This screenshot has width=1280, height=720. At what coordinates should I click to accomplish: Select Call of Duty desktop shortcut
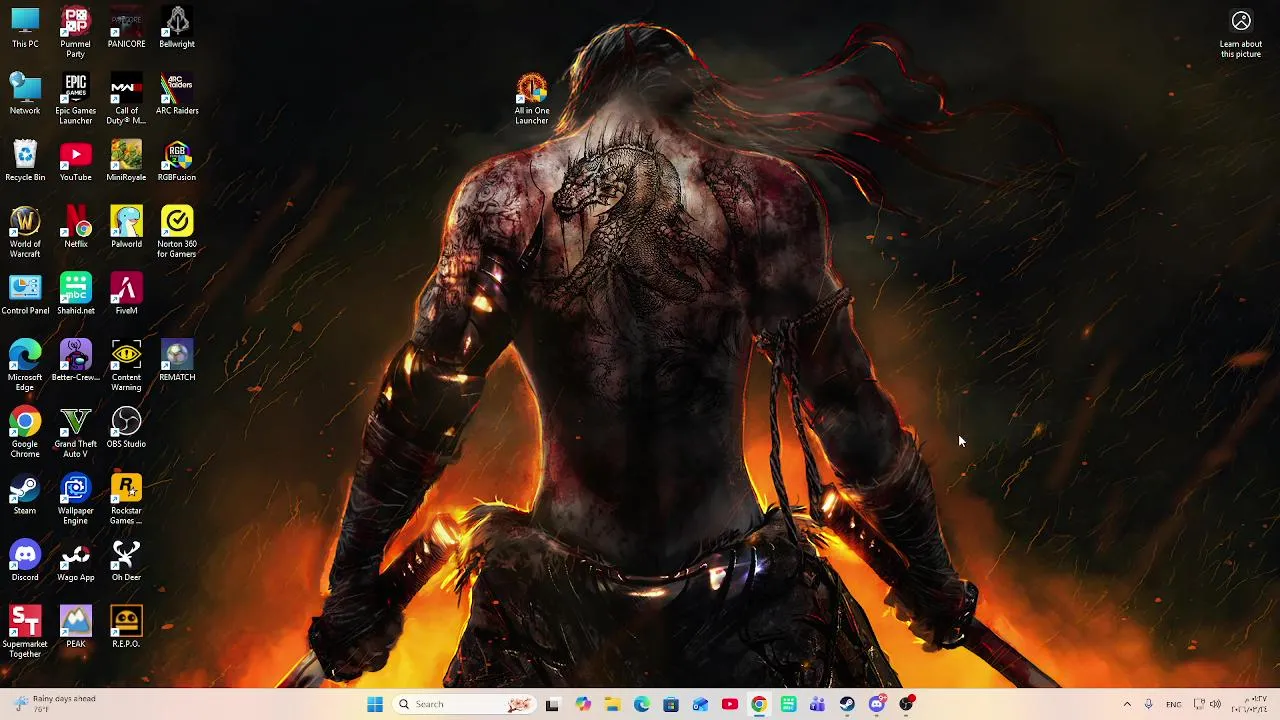click(126, 100)
